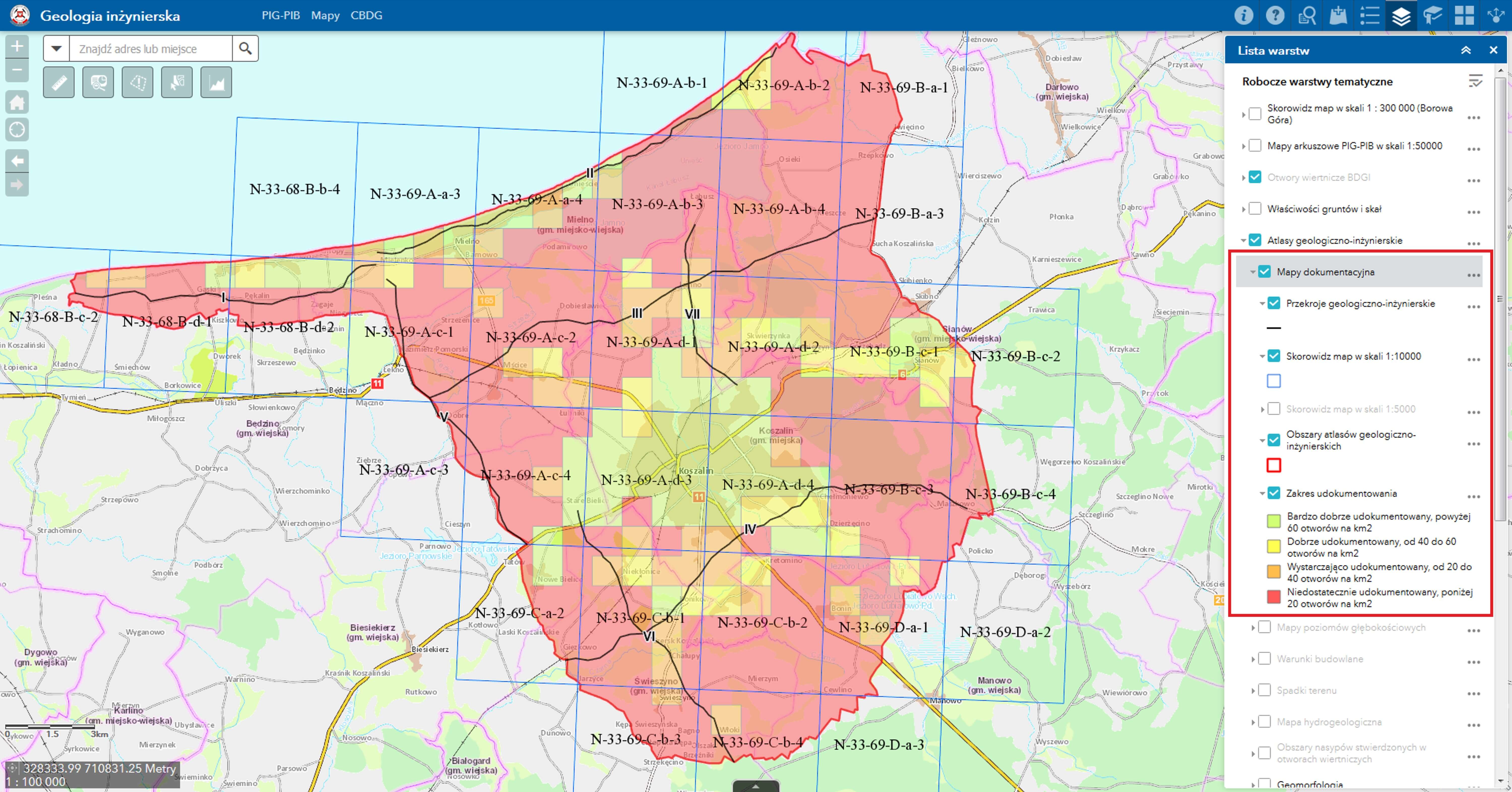Click the Geologia inżynierska logo
This screenshot has width=1512, height=792.
(20, 15)
